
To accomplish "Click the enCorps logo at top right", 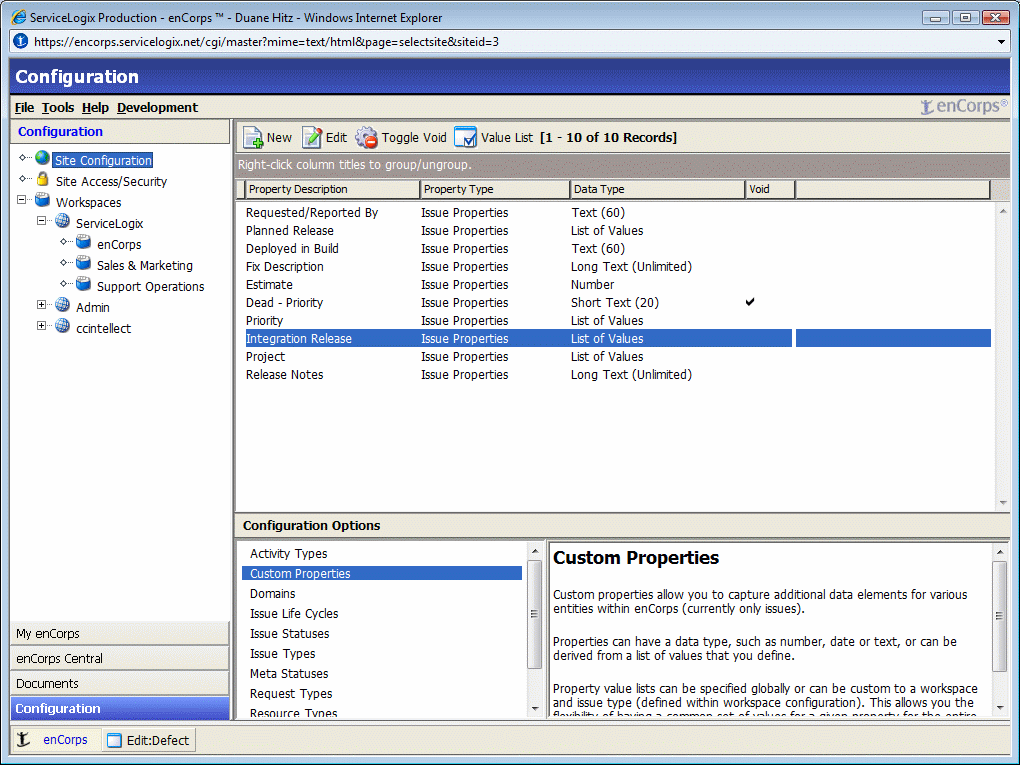I will [x=964, y=106].
